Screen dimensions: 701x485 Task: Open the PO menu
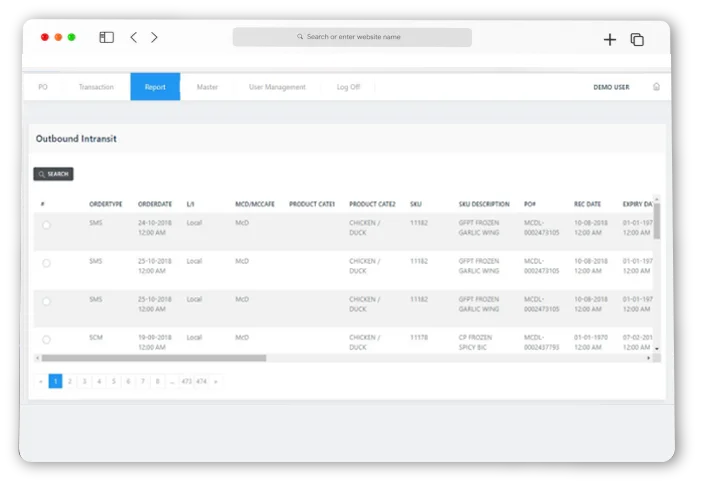pos(43,87)
